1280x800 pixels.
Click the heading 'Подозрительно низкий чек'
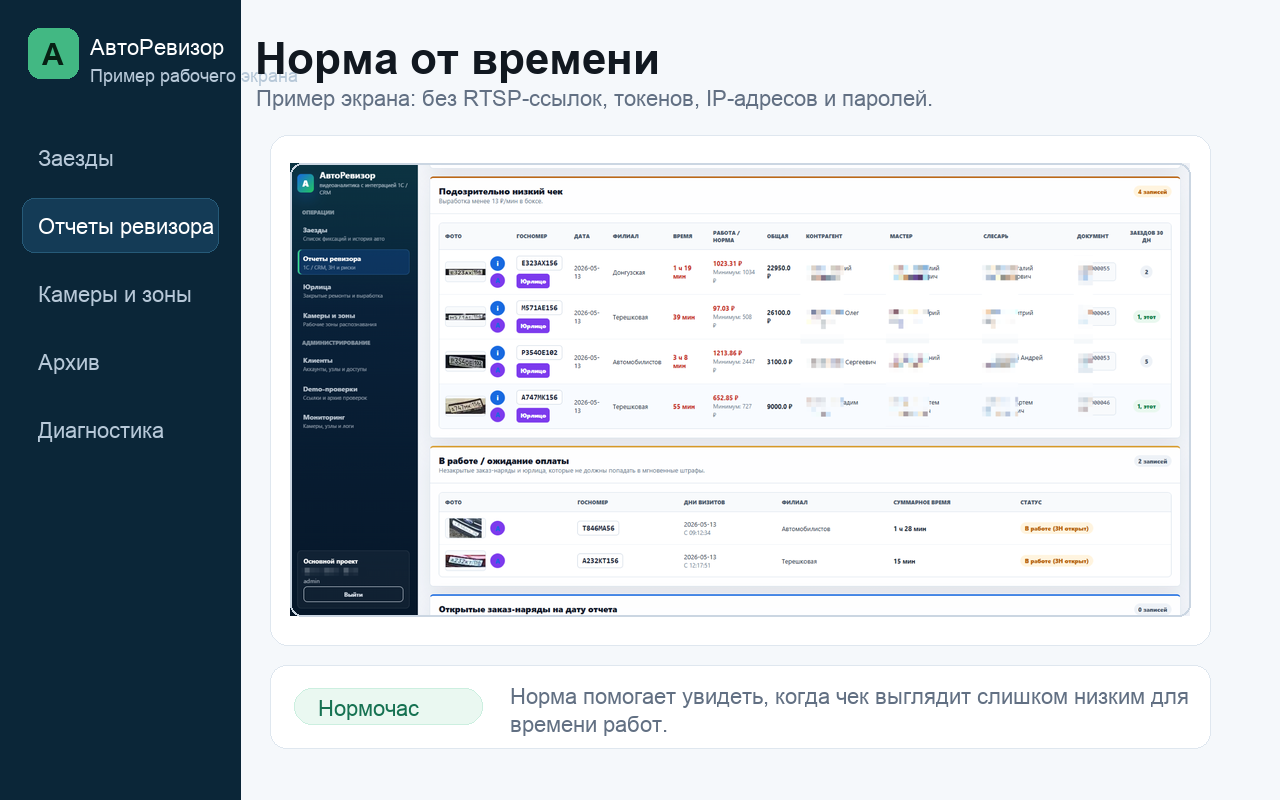point(501,190)
